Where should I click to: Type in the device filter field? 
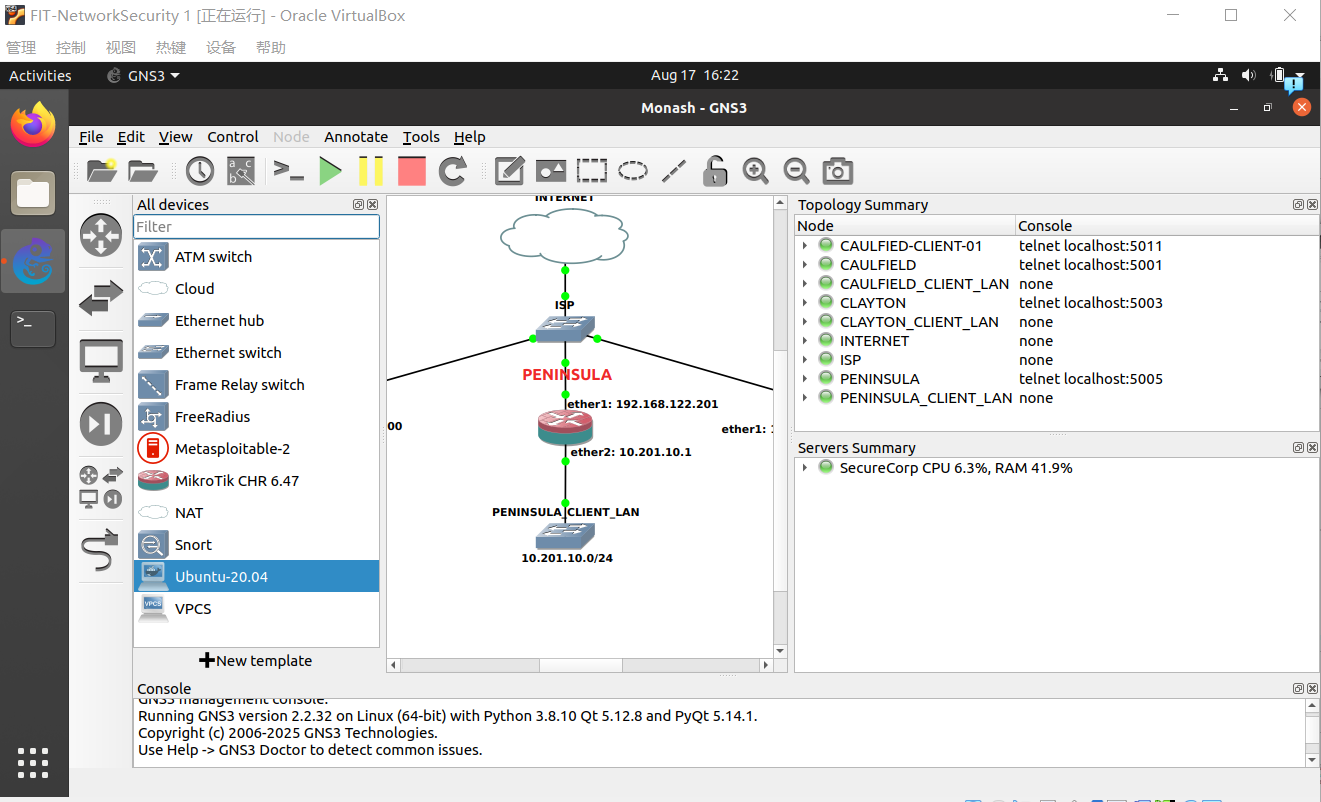(x=256, y=226)
